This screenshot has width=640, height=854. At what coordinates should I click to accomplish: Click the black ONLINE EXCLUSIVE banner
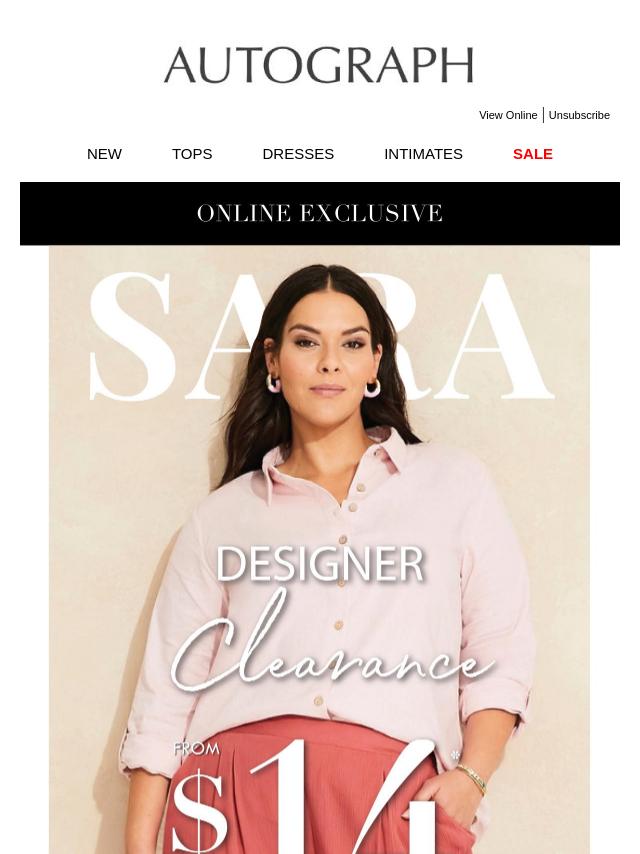tap(320, 214)
